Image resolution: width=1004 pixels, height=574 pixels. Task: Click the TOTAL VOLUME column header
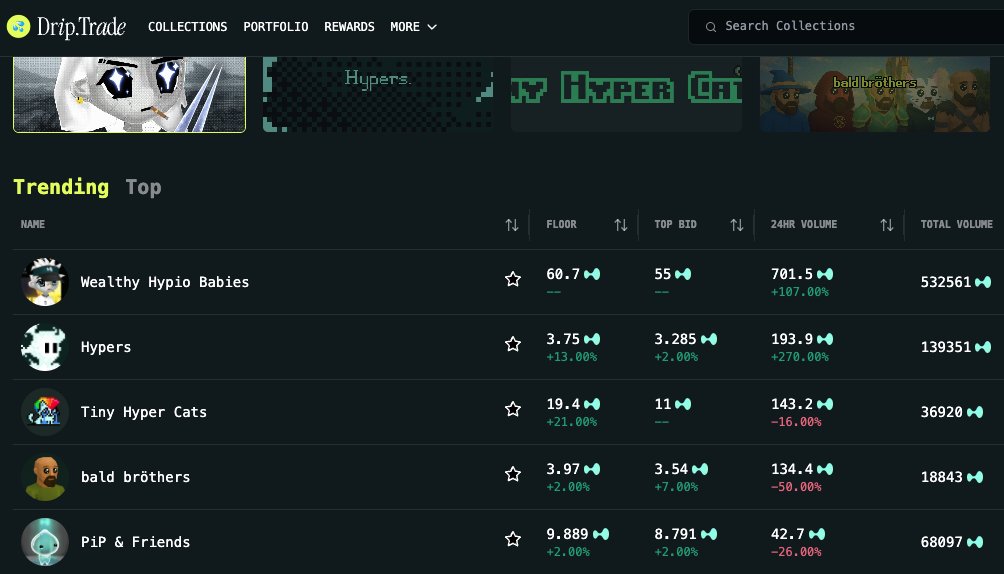tap(957, 224)
